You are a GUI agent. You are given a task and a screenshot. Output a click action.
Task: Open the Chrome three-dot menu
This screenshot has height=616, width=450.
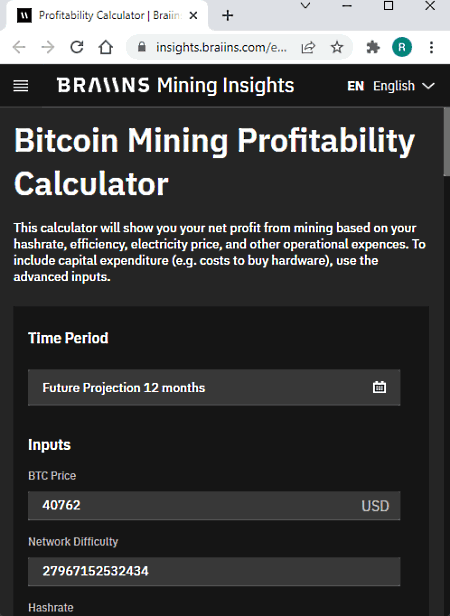[x=431, y=48]
